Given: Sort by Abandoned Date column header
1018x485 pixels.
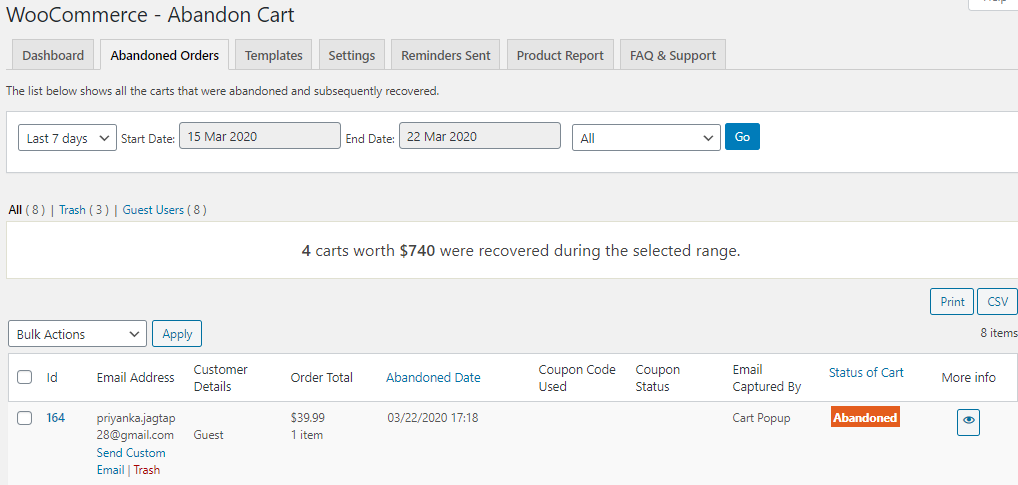Looking at the screenshot, I should [x=433, y=377].
